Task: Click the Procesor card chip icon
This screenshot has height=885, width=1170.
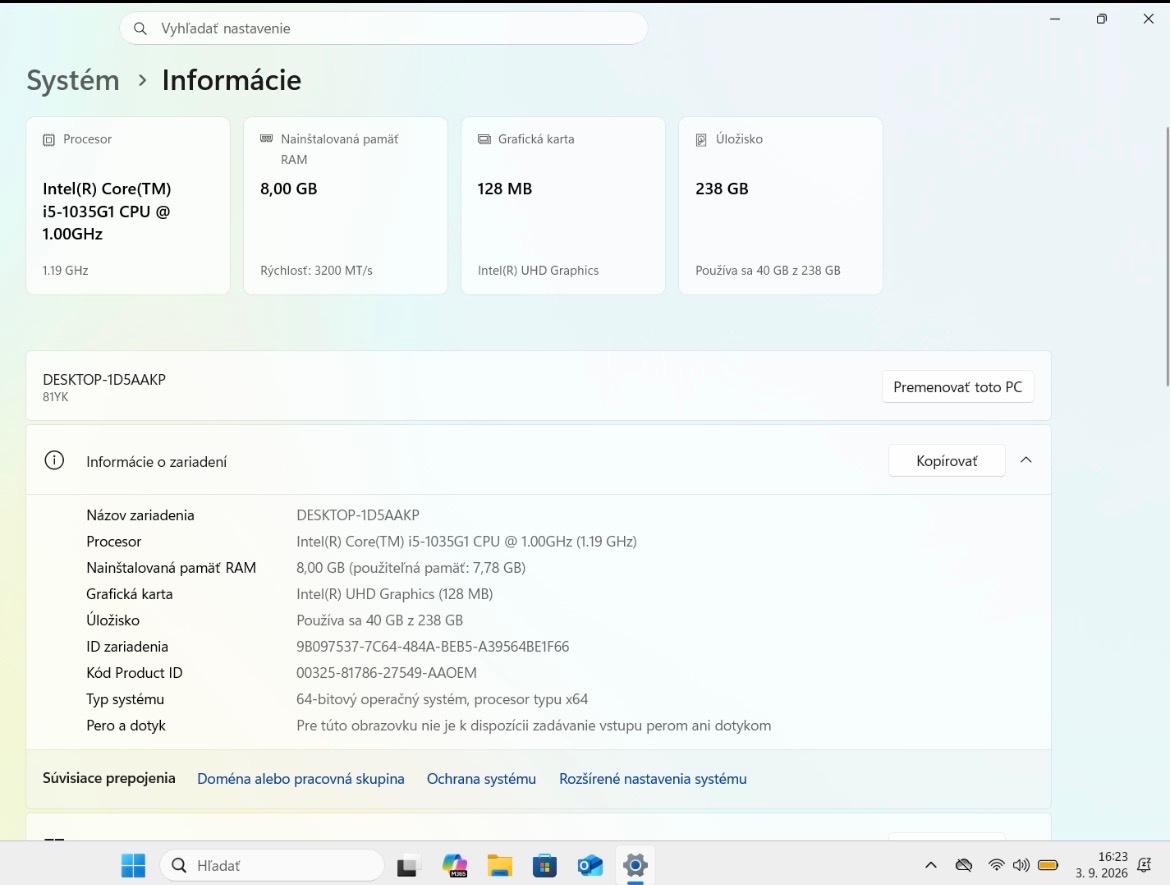Action: [x=49, y=140]
